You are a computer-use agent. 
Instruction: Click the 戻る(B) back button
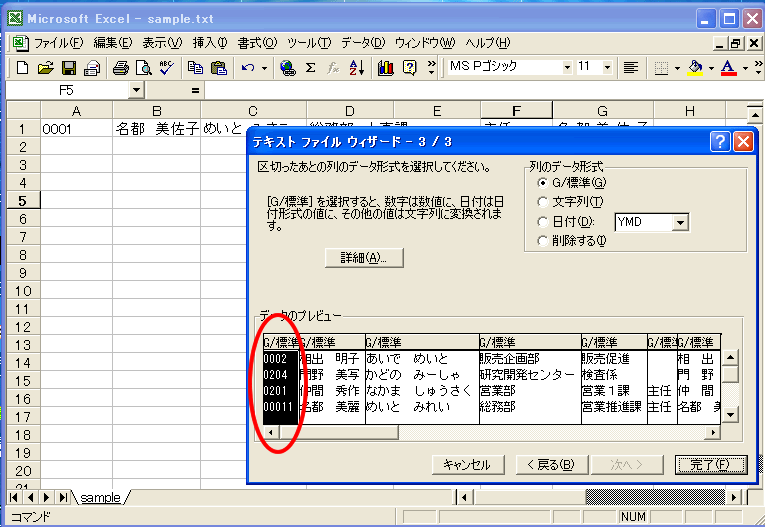coord(552,465)
